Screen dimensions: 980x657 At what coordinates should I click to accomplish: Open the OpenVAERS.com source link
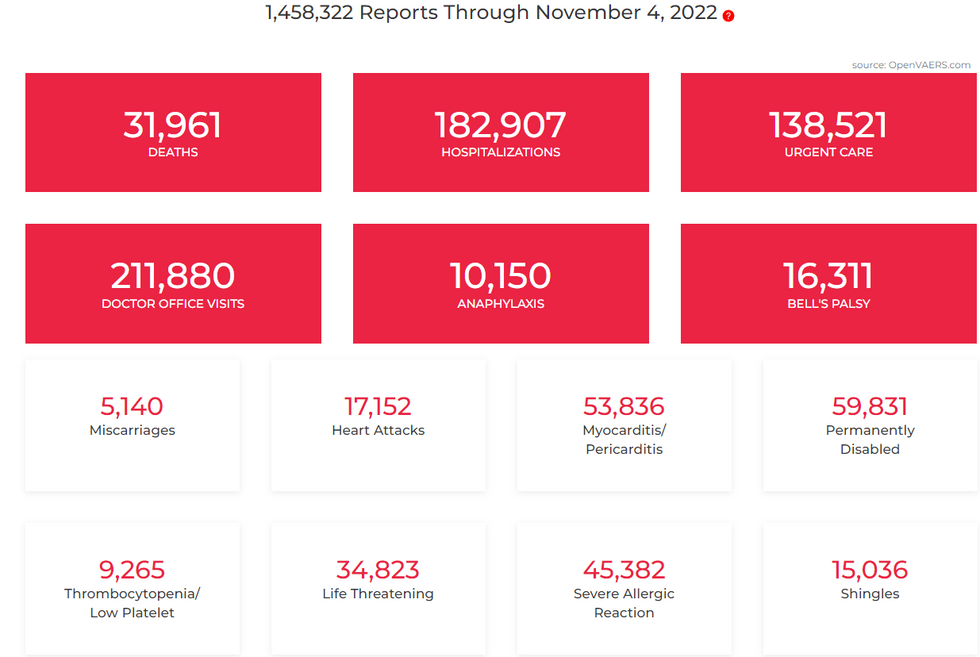[910, 65]
